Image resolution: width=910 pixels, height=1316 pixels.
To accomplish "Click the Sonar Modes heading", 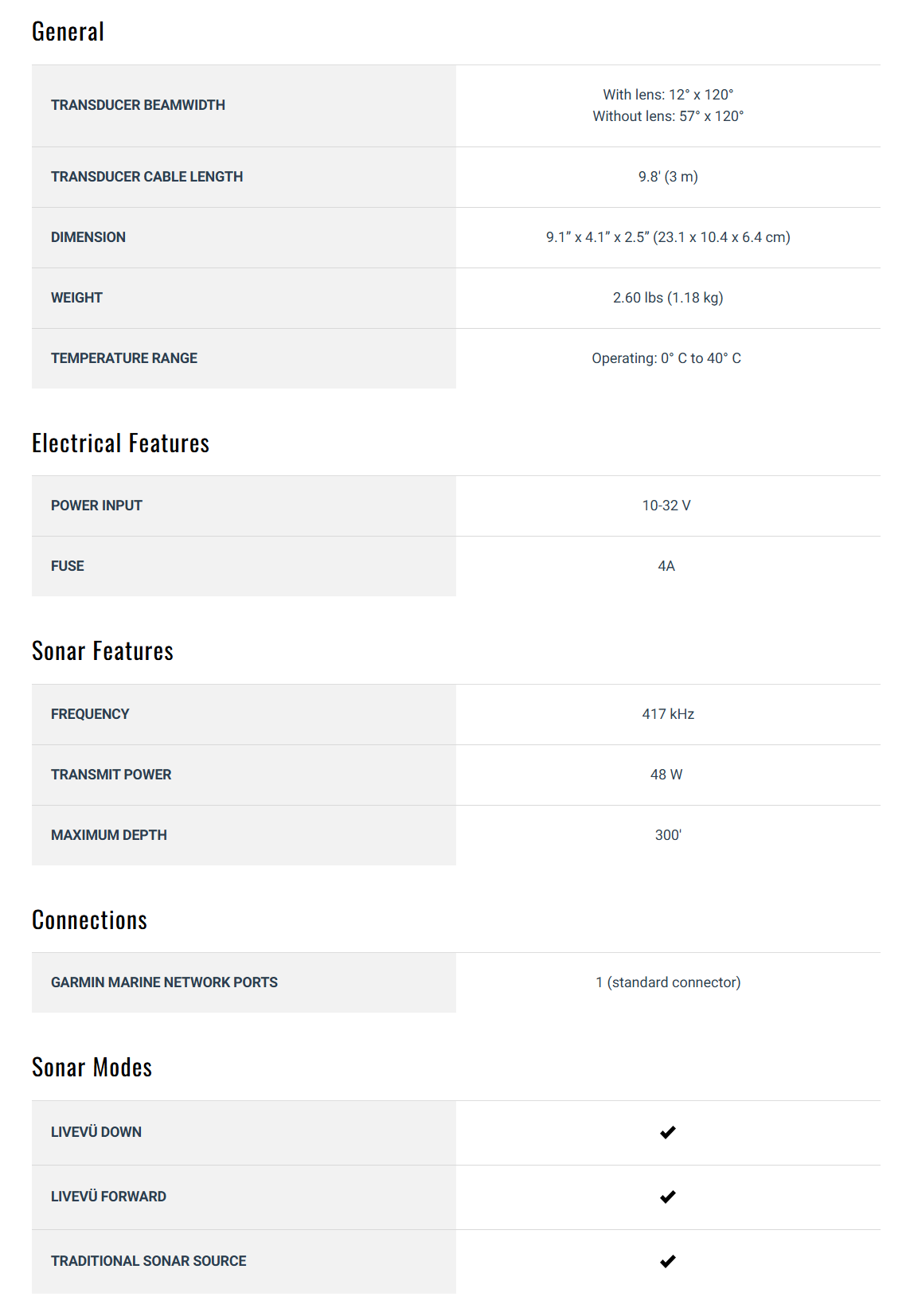I will click(92, 1068).
